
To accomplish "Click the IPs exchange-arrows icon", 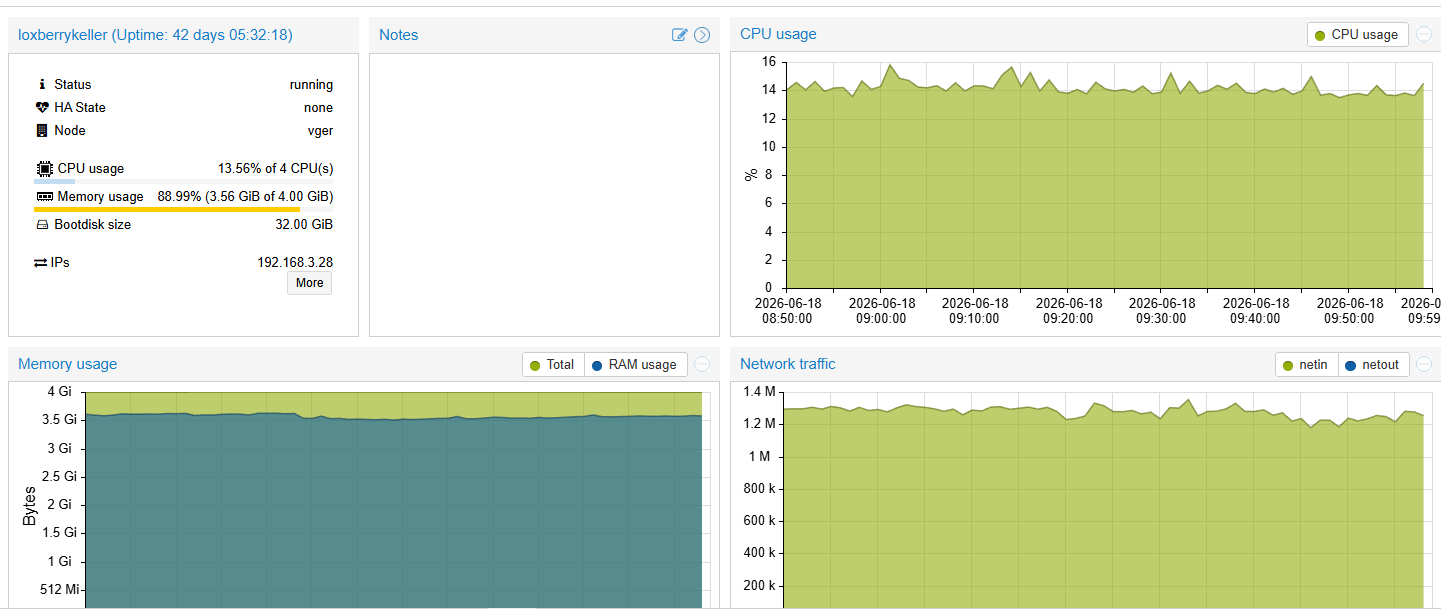I will [41, 263].
